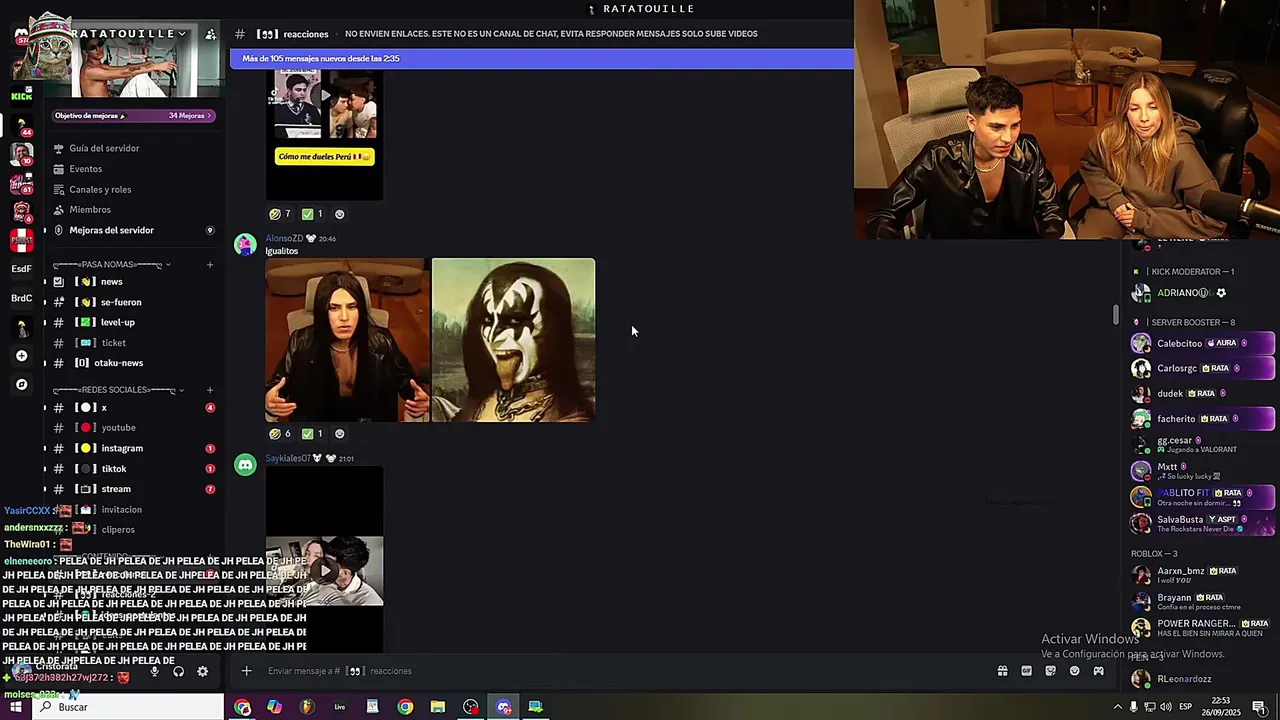Open Mejoras del servidor

coord(111,230)
